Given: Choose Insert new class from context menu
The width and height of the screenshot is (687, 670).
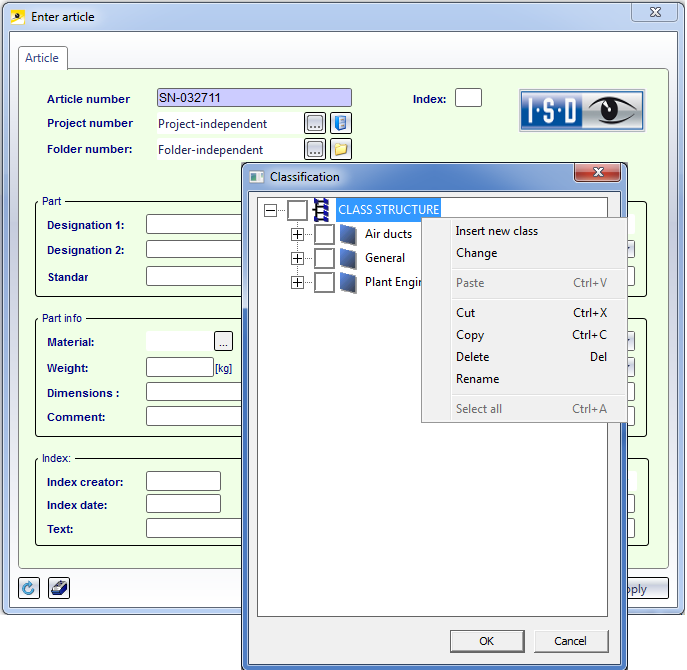Looking at the screenshot, I should click(x=497, y=231).
